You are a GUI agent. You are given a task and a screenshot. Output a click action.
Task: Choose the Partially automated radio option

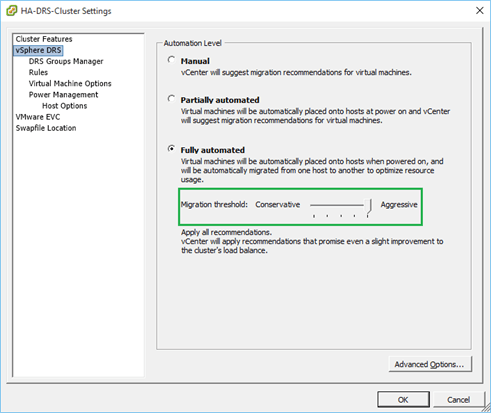[x=171, y=99]
